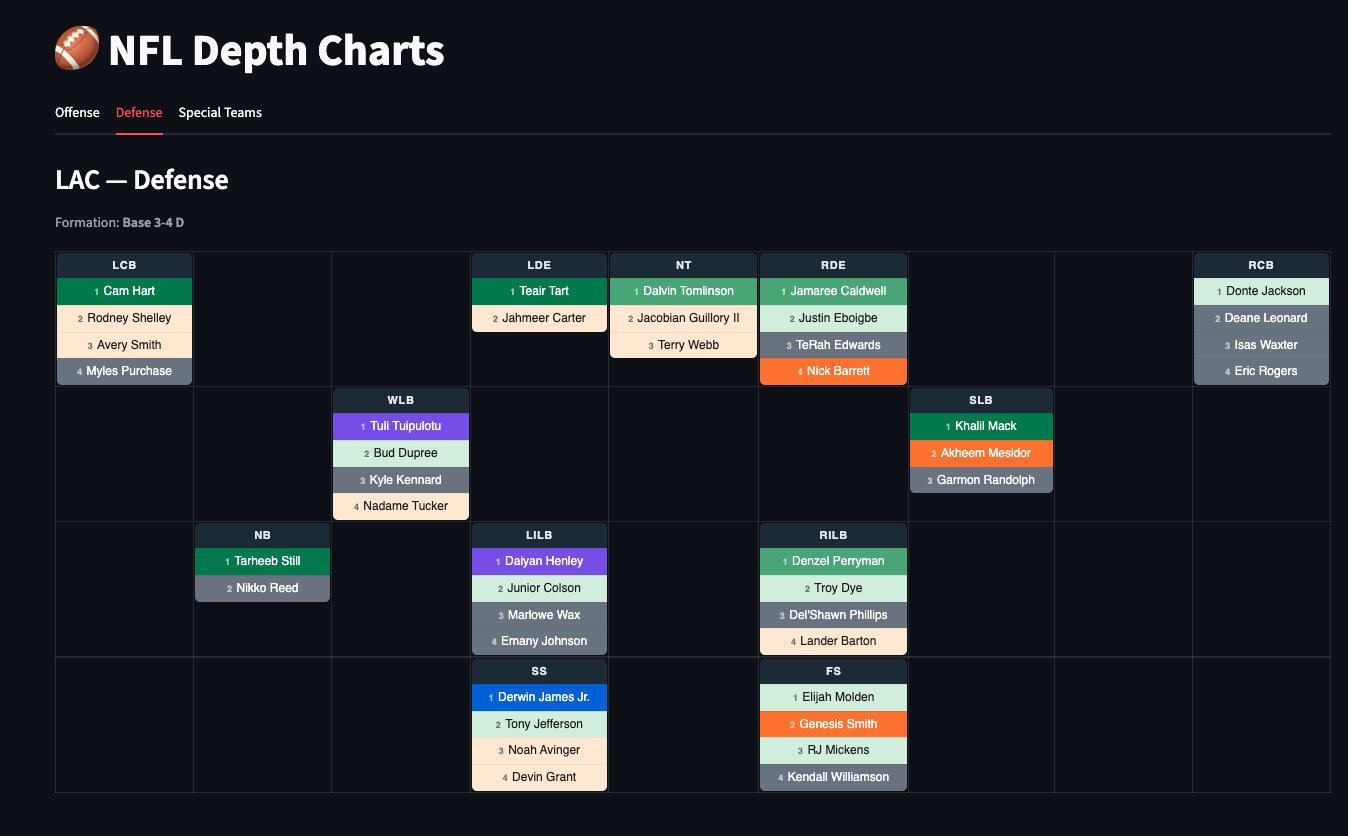Select Denzel Perryman at RILB

pyautogui.click(x=833, y=561)
